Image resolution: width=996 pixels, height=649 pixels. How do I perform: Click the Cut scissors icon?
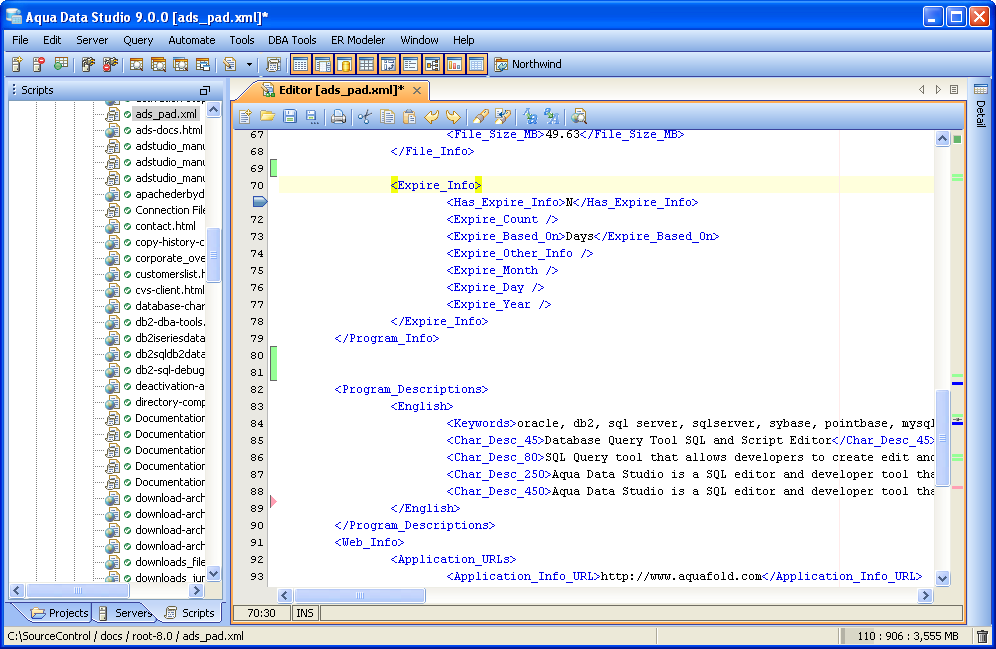tap(364, 117)
